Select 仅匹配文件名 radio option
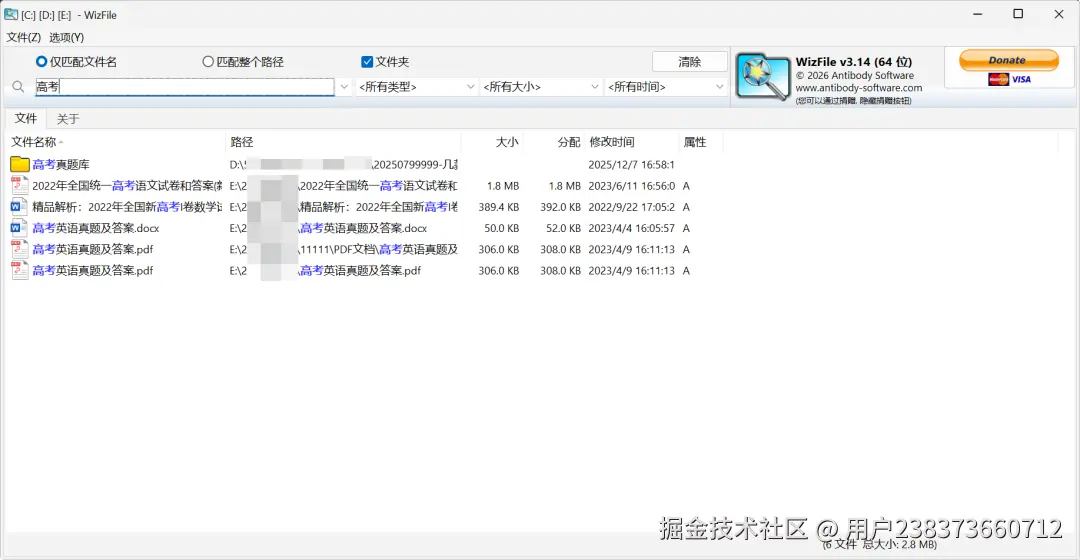 76,62
